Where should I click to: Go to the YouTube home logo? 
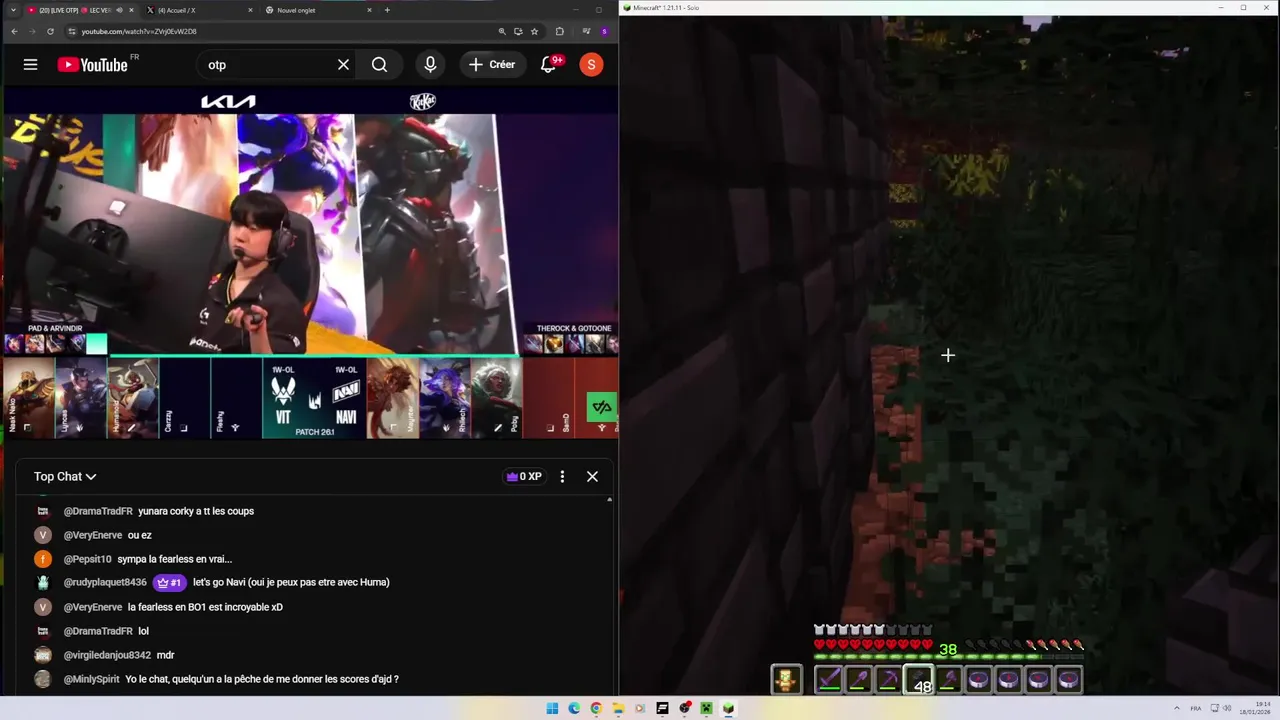[92, 65]
